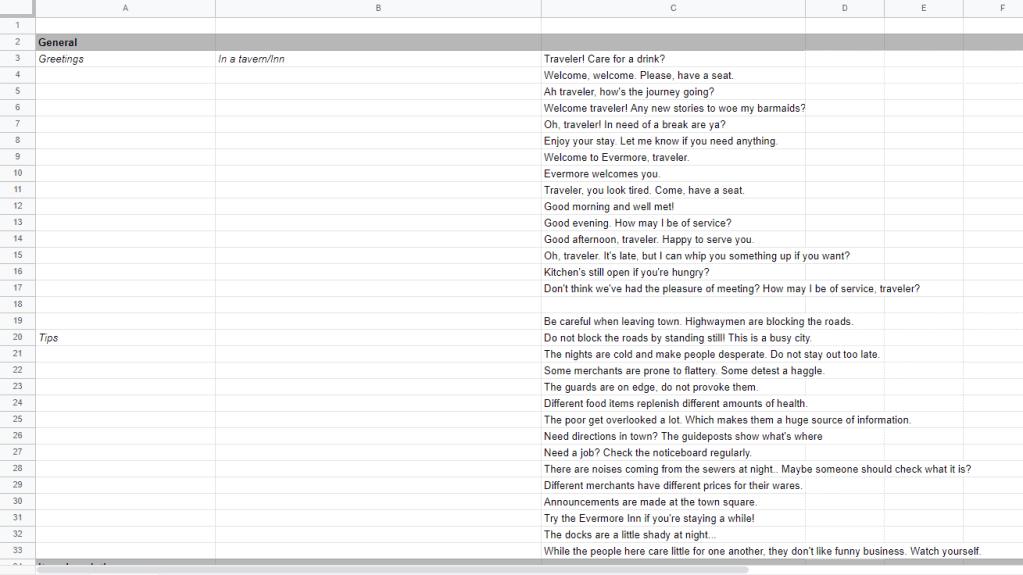
Task: Click the column C header
Action: pyautogui.click(x=673, y=8)
